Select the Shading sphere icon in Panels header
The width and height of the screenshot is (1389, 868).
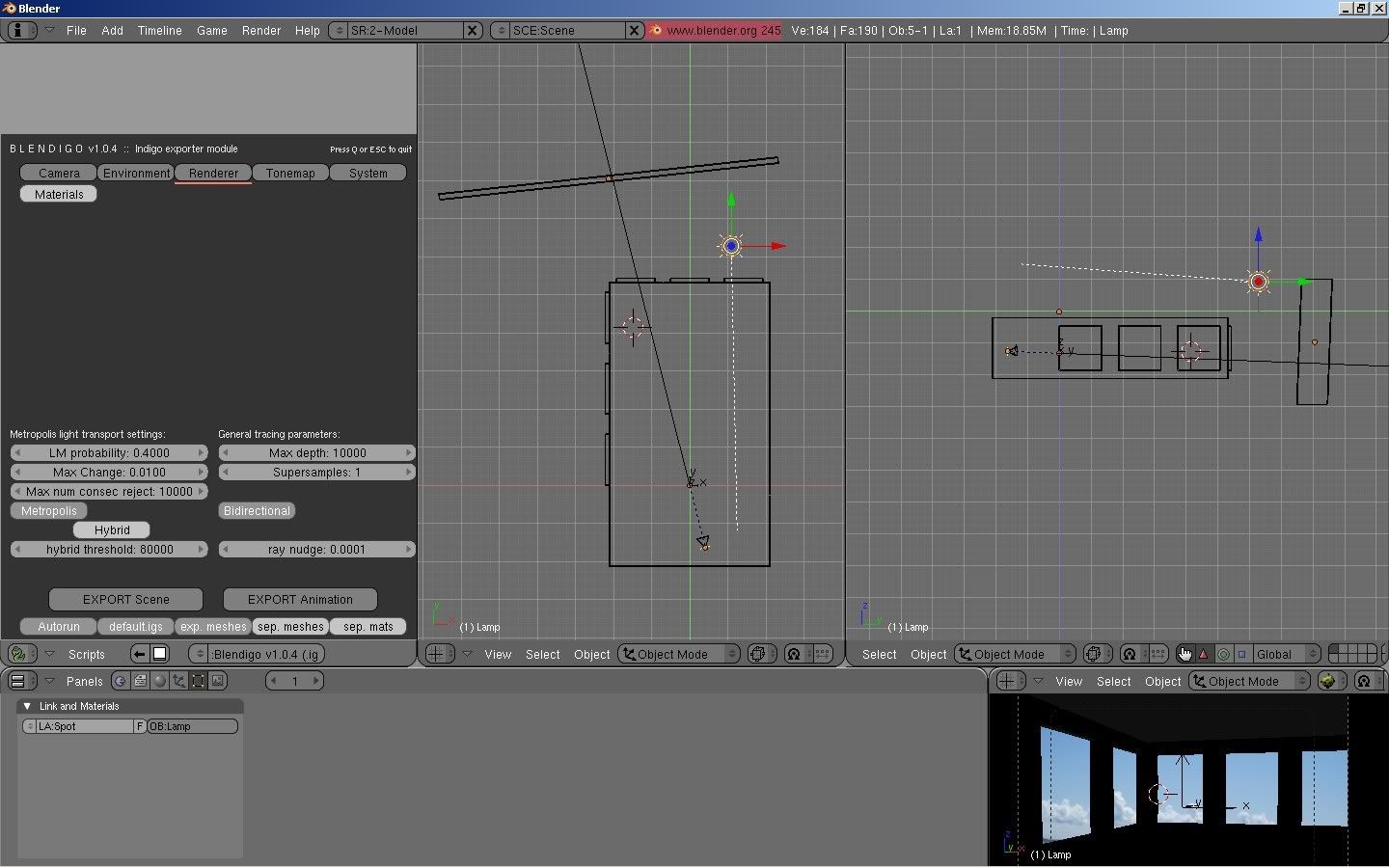[x=159, y=681]
